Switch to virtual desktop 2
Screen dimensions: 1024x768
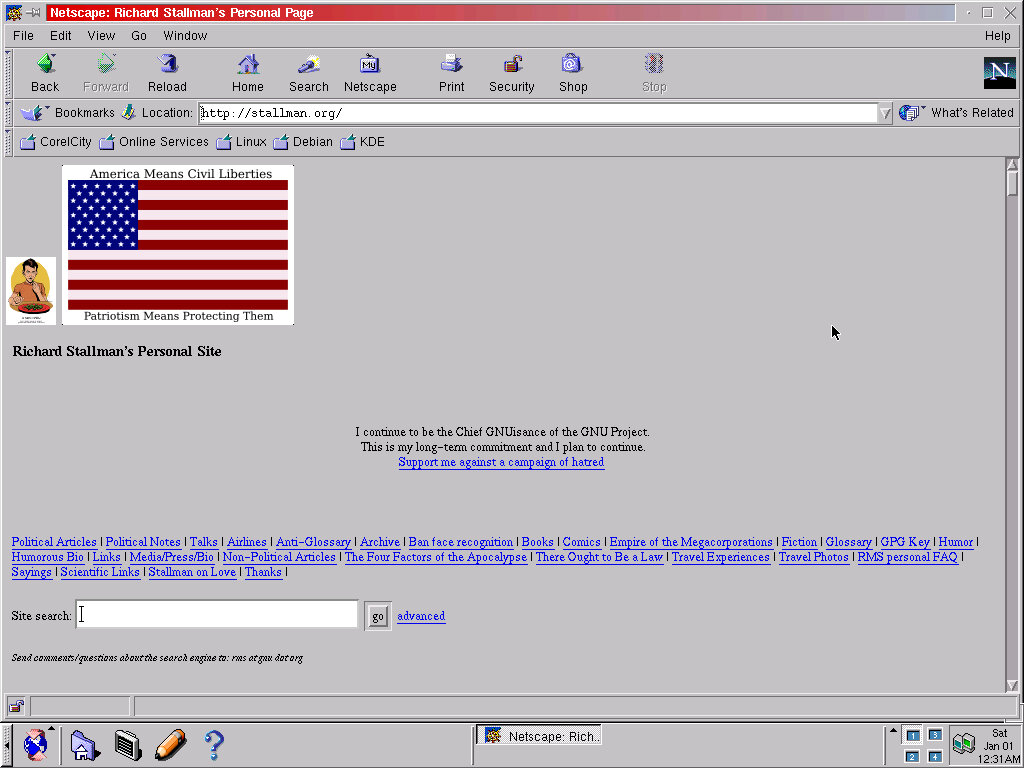coord(912,756)
